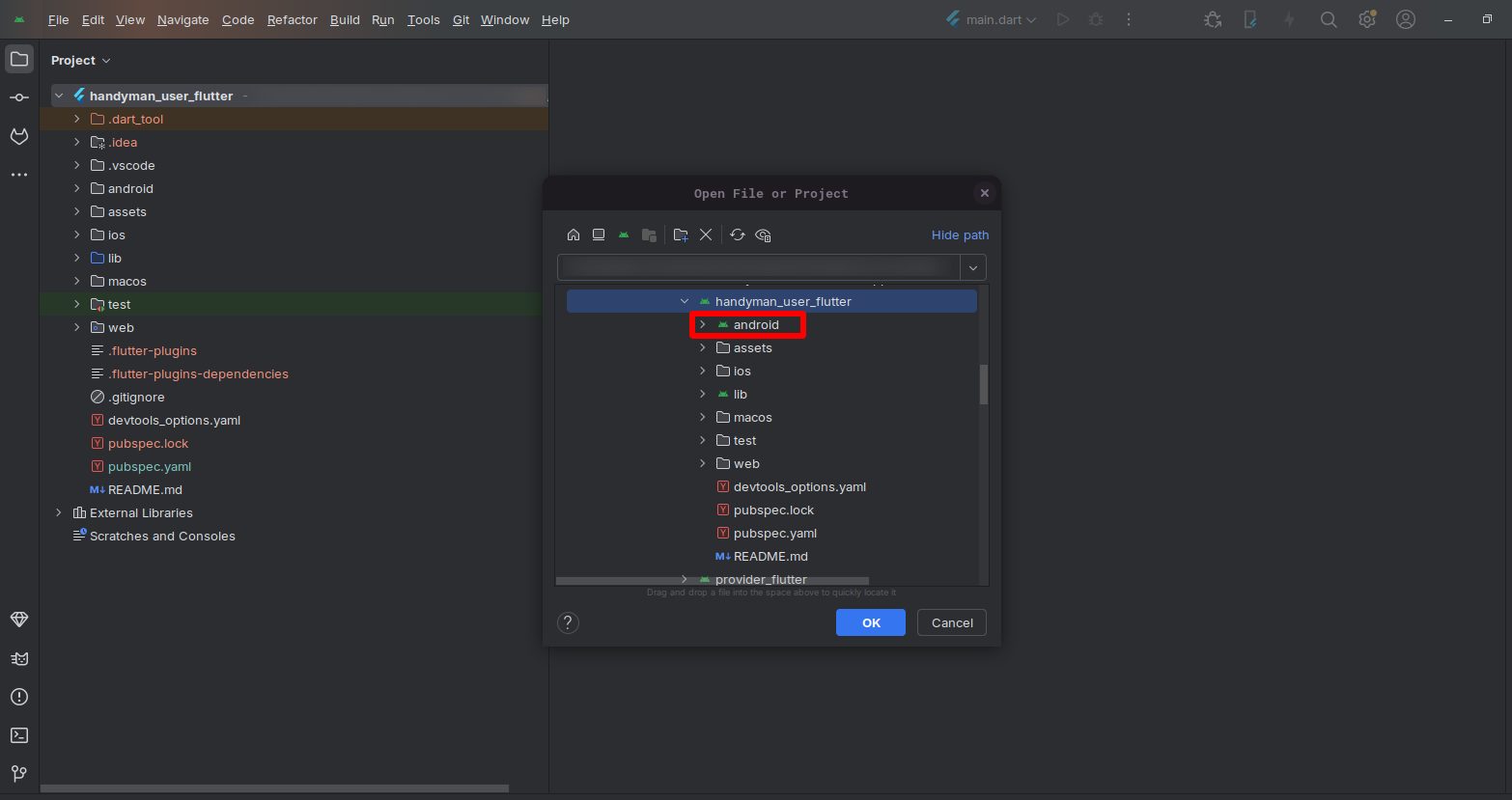The height and width of the screenshot is (800, 1512).
Task: Toggle show hidden files eye icon
Action: [x=763, y=234]
